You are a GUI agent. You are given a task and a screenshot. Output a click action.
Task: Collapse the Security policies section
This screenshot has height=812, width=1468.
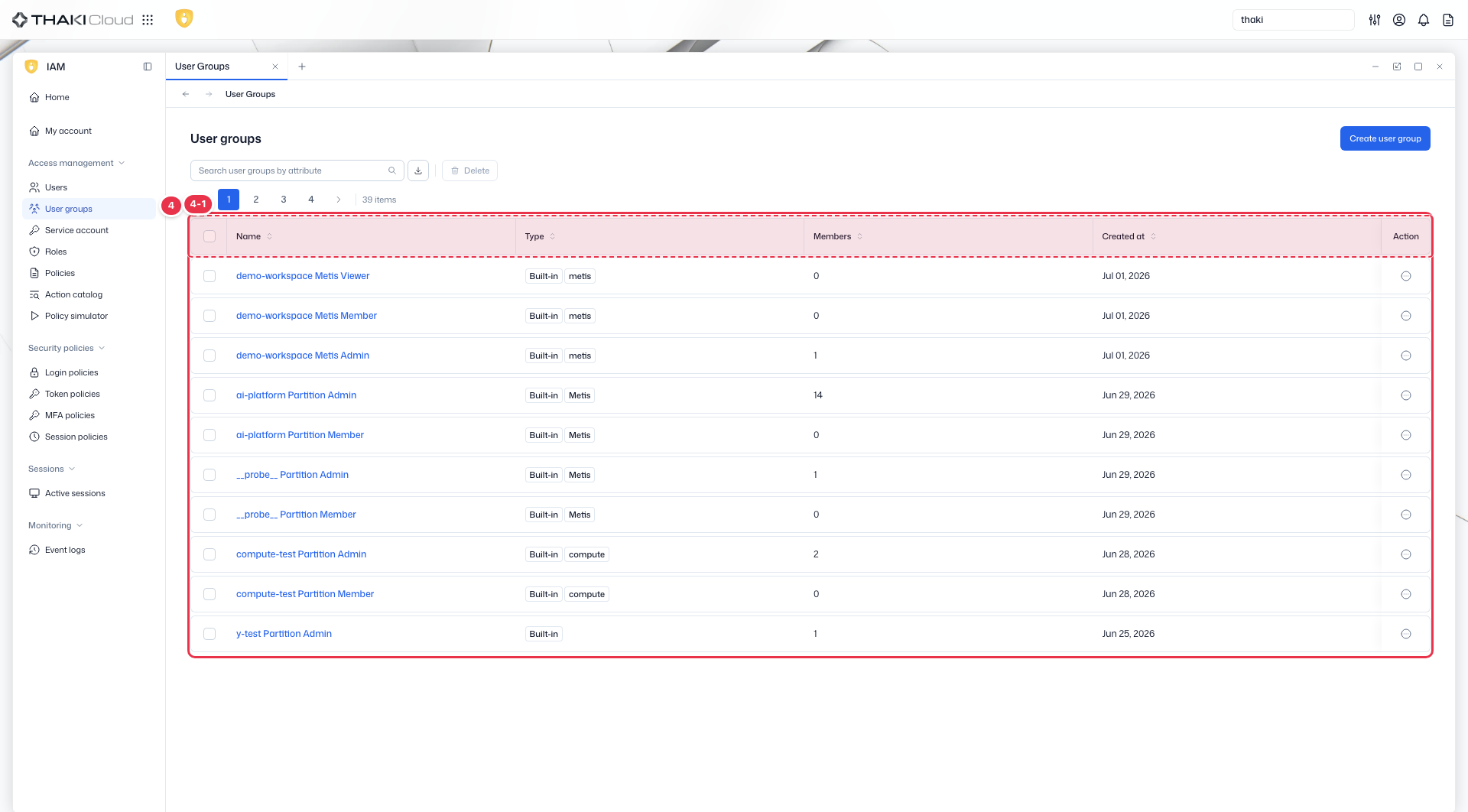67,348
